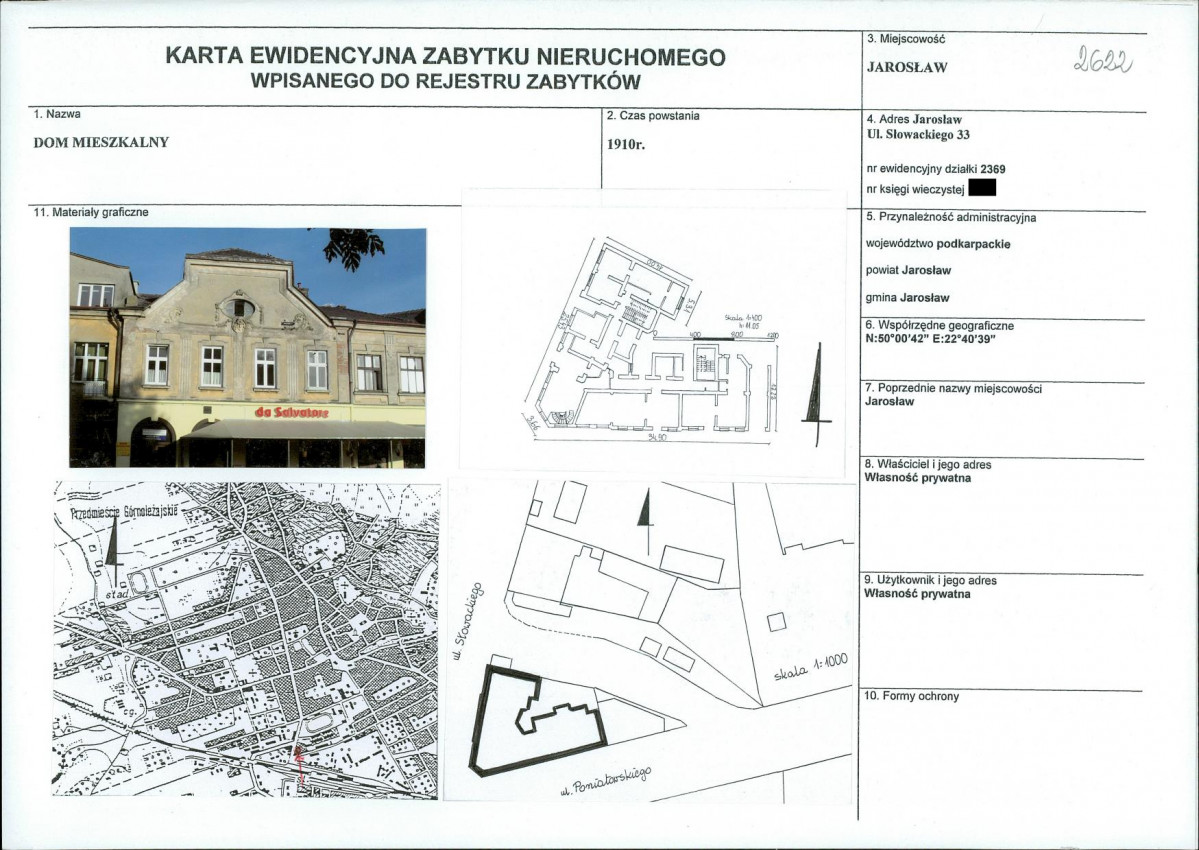Click the 'ul. Słowackiego' street label
The image size is (1199, 850).
[x=466, y=621]
